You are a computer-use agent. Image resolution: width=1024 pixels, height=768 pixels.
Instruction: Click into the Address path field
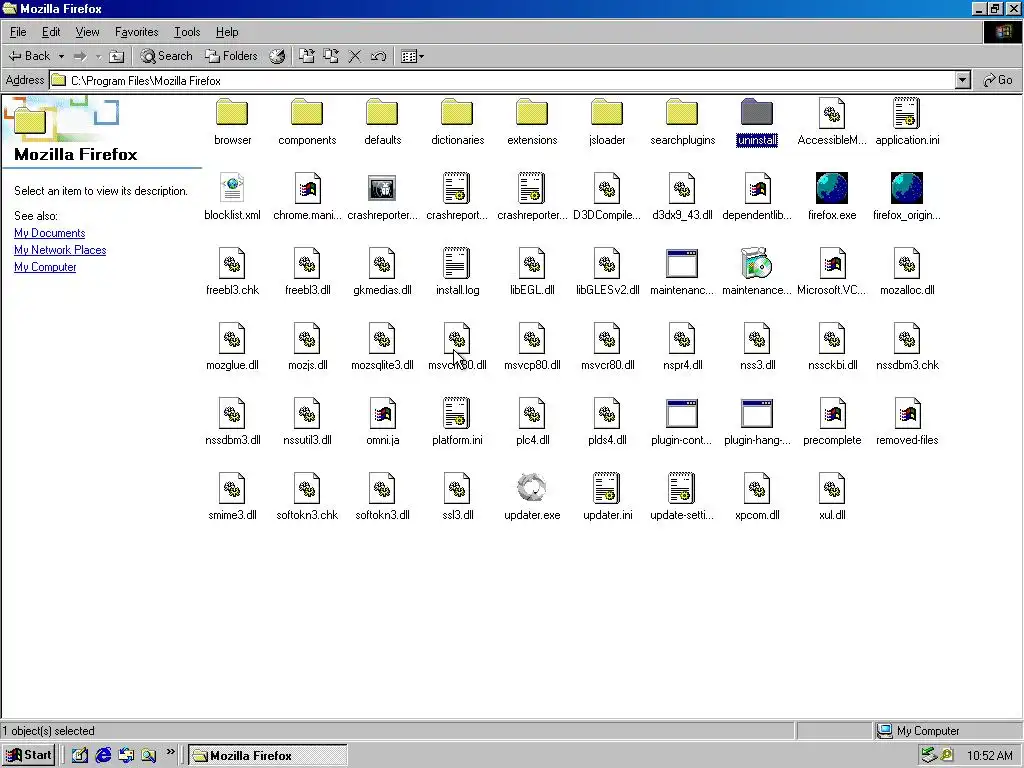(x=502, y=80)
